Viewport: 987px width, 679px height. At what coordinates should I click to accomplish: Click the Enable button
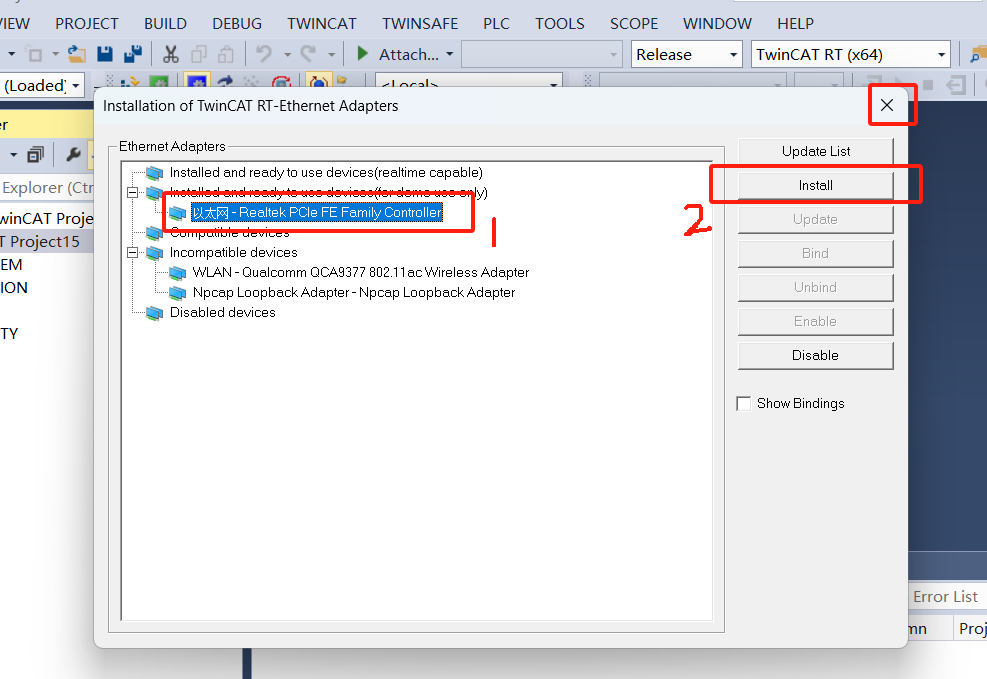point(816,321)
